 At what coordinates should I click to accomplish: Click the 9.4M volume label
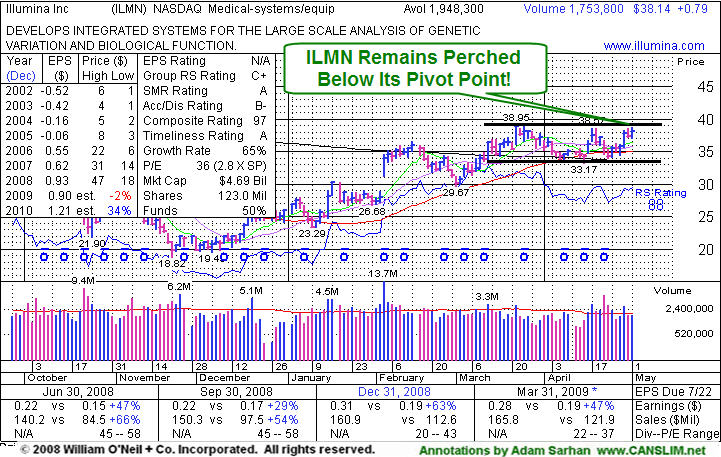[83, 280]
